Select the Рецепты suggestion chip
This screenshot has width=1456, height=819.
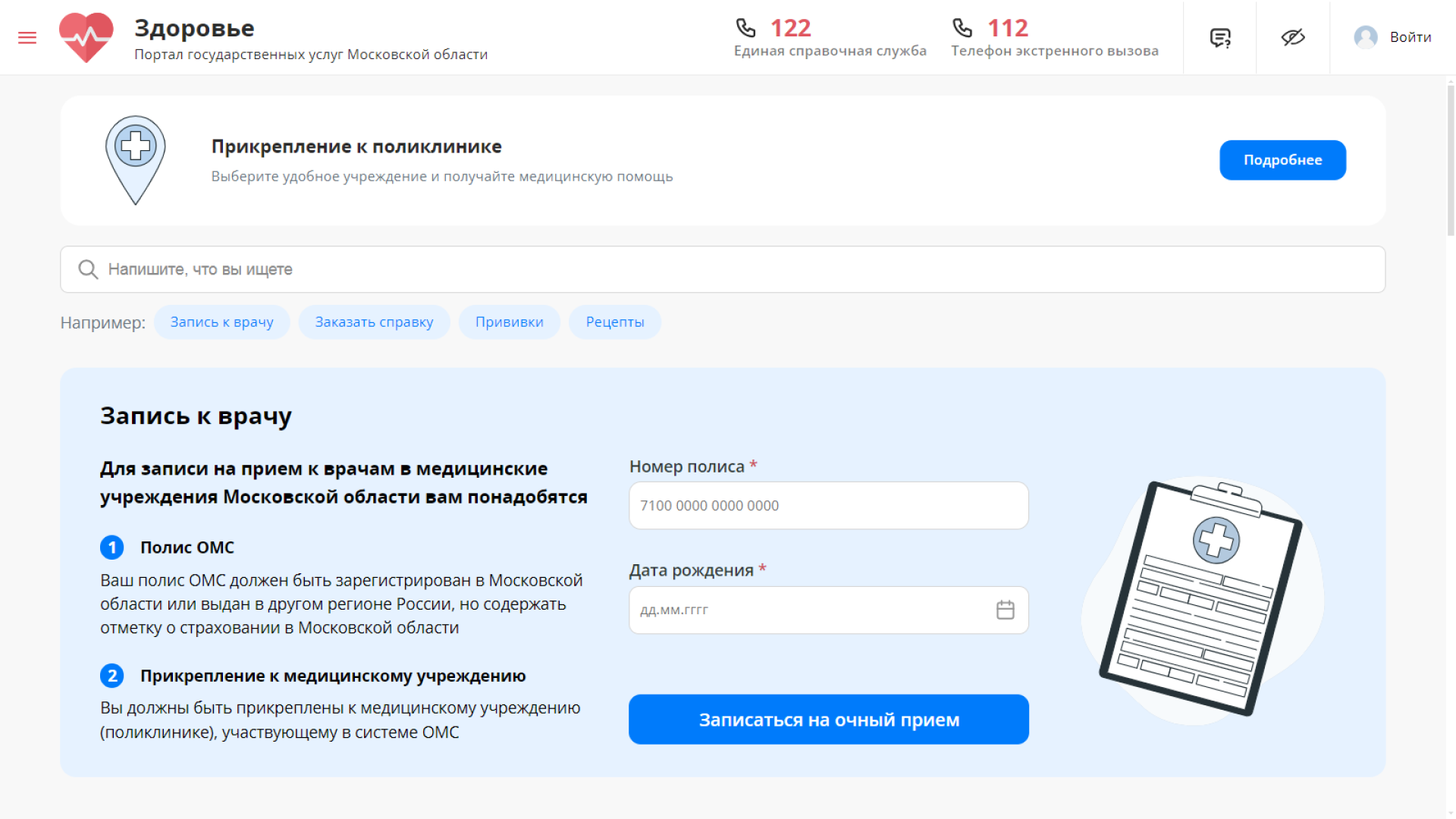click(x=614, y=322)
